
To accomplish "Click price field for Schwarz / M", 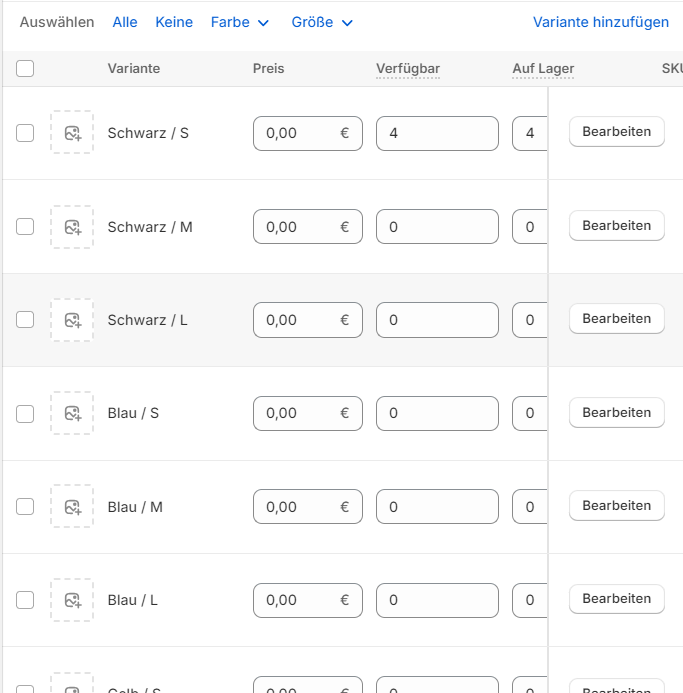I will 297,227.
